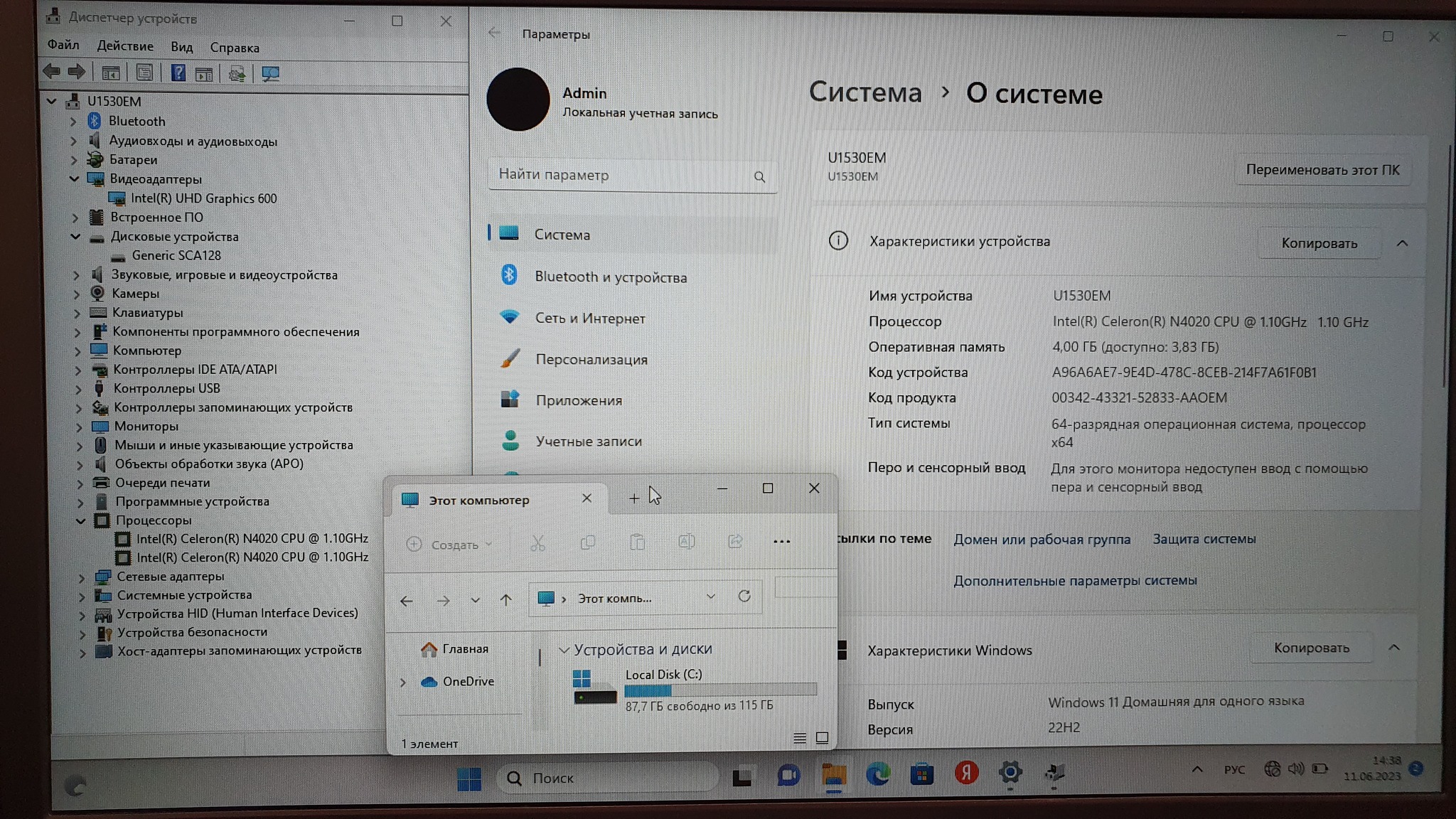Open Yandex browser from the taskbar
This screenshot has width=1456, height=819.
965,773
